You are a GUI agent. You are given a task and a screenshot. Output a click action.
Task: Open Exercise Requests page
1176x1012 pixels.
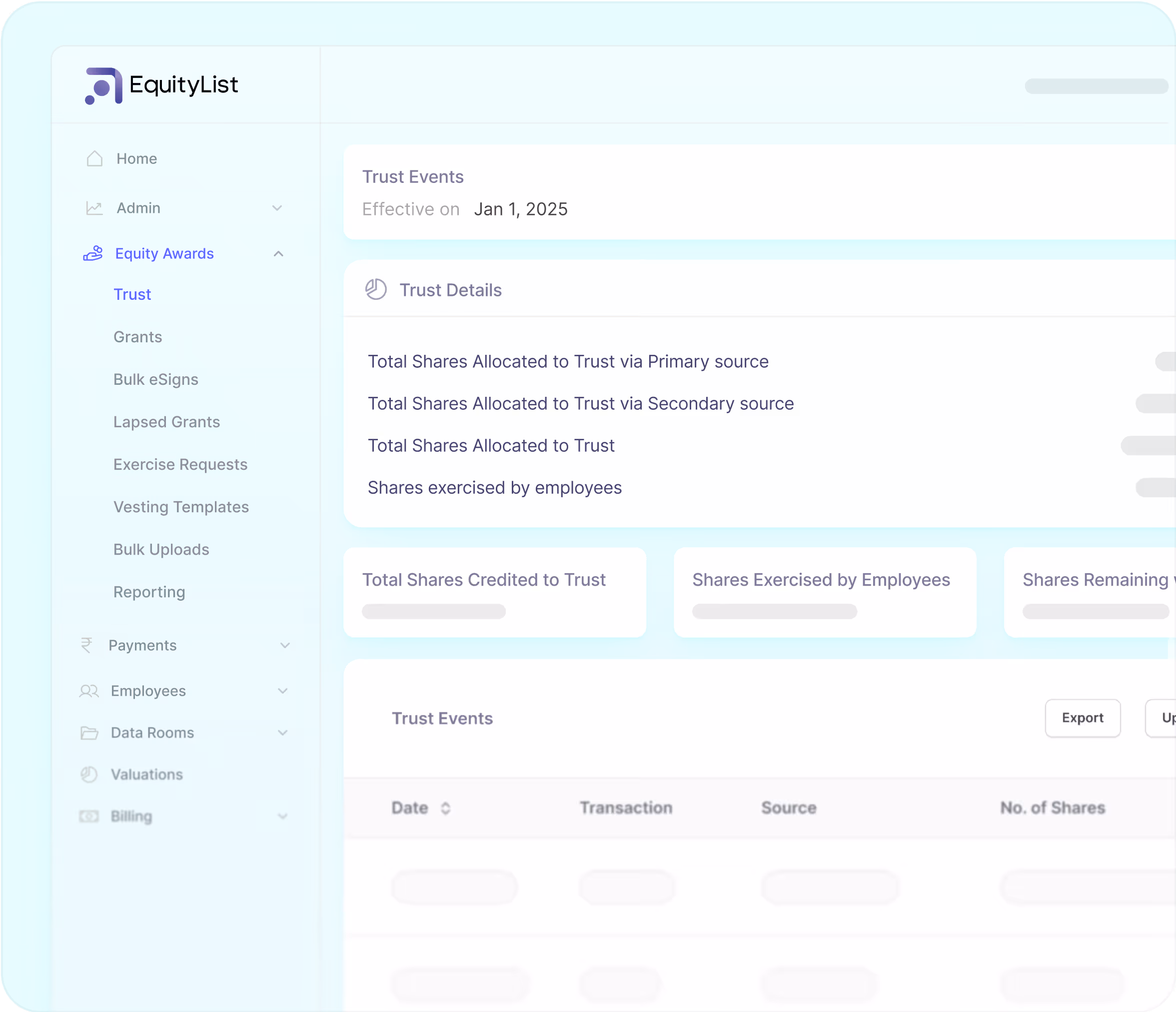coord(180,465)
